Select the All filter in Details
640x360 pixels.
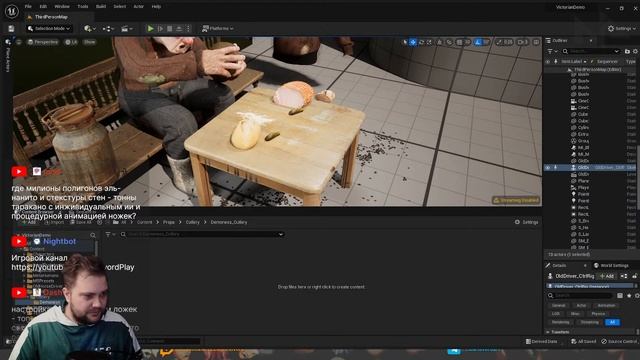(x=612, y=322)
